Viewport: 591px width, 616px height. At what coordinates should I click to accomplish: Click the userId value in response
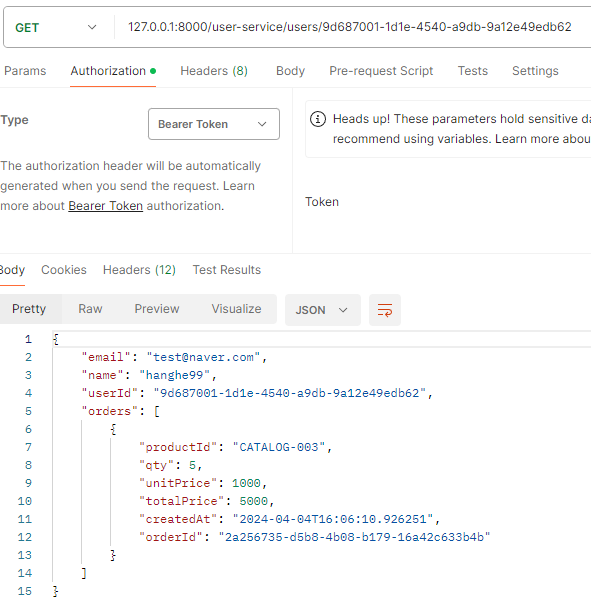point(290,393)
